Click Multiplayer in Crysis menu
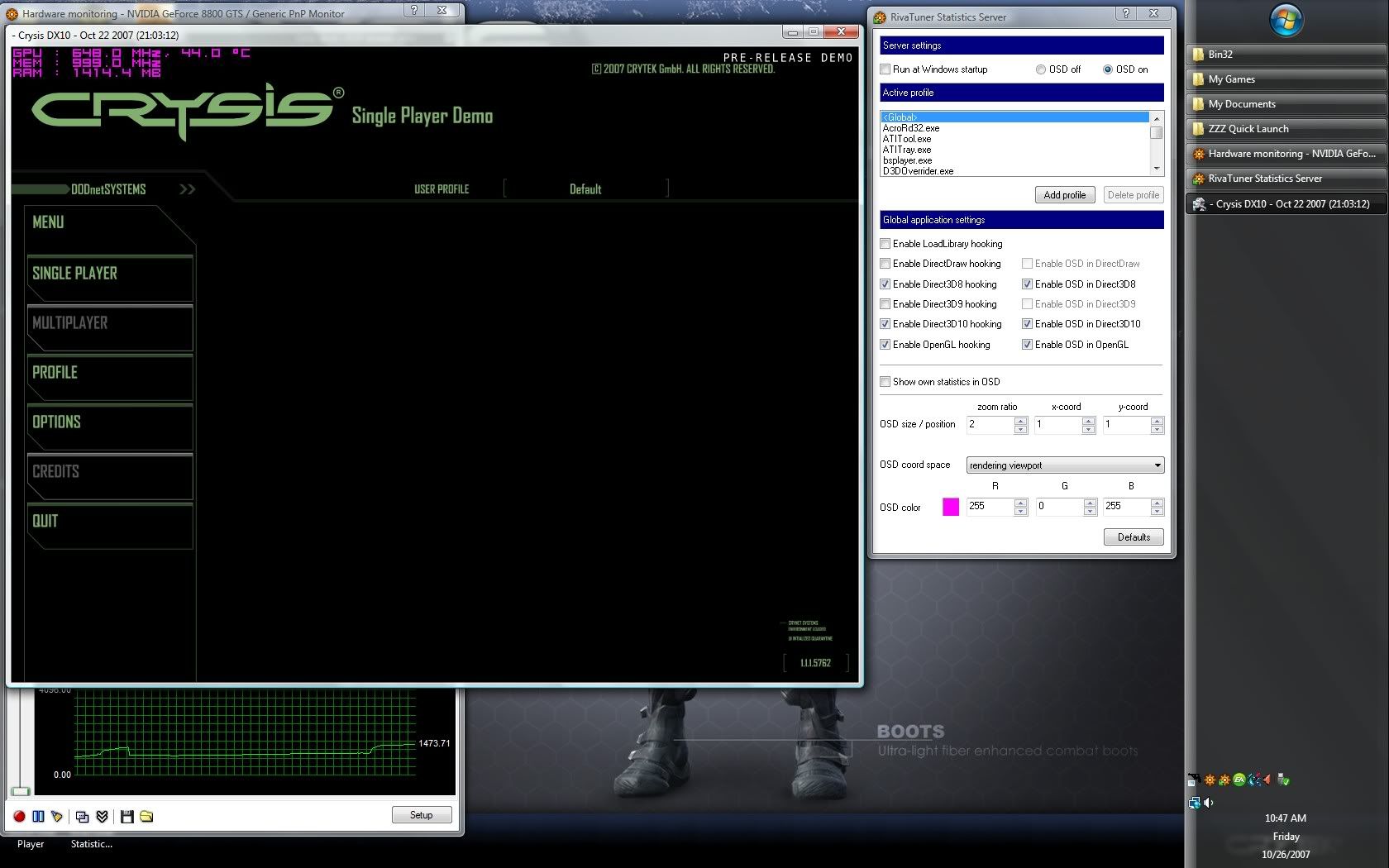Viewport: 1389px width, 868px height. point(110,327)
